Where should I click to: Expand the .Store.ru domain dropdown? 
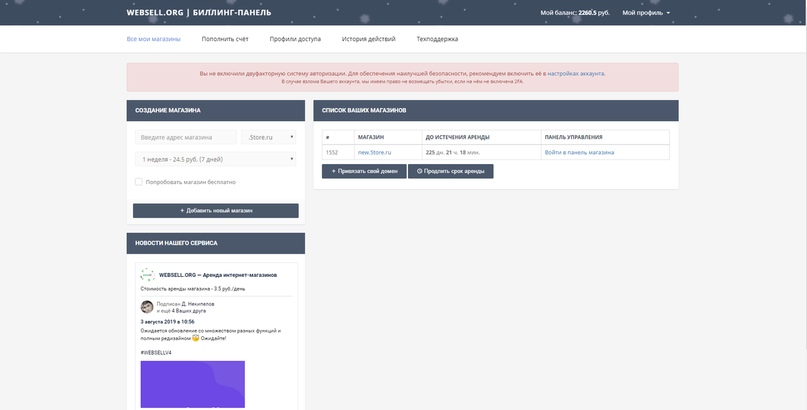[x=269, y=137]
